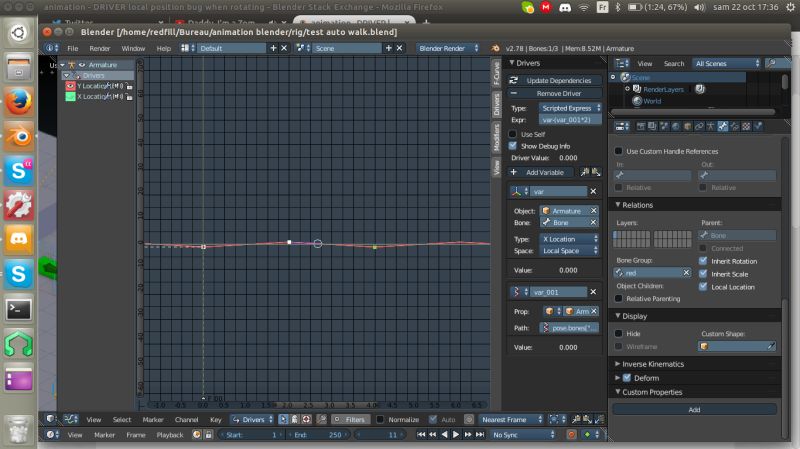This screenshot has width=800, height=449.
Task: Open the No Sync playback dropdown
Action: point(522,435)
